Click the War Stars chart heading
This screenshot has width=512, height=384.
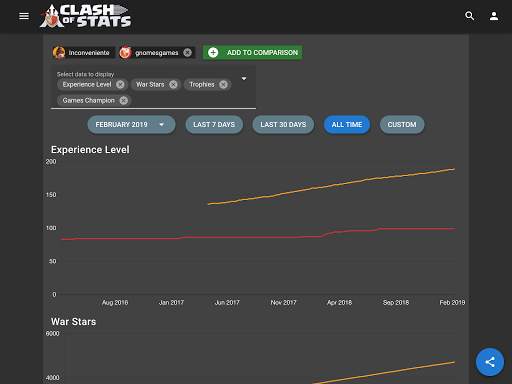73,322
